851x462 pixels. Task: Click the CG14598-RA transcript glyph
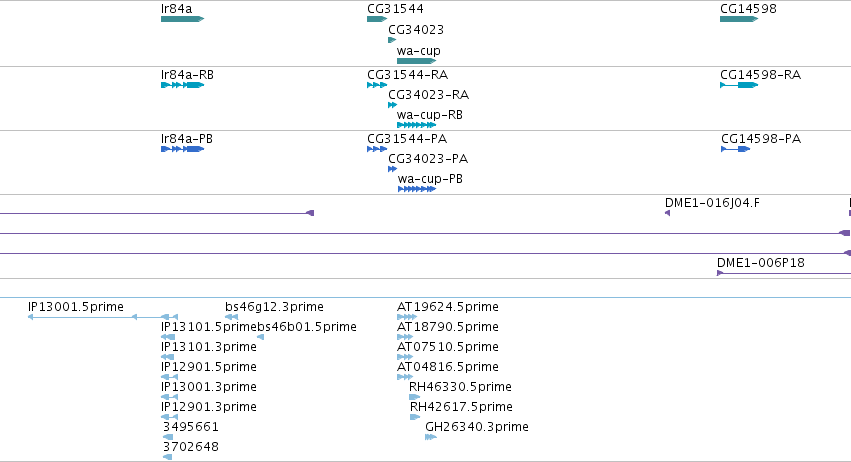tap(739, 85)
